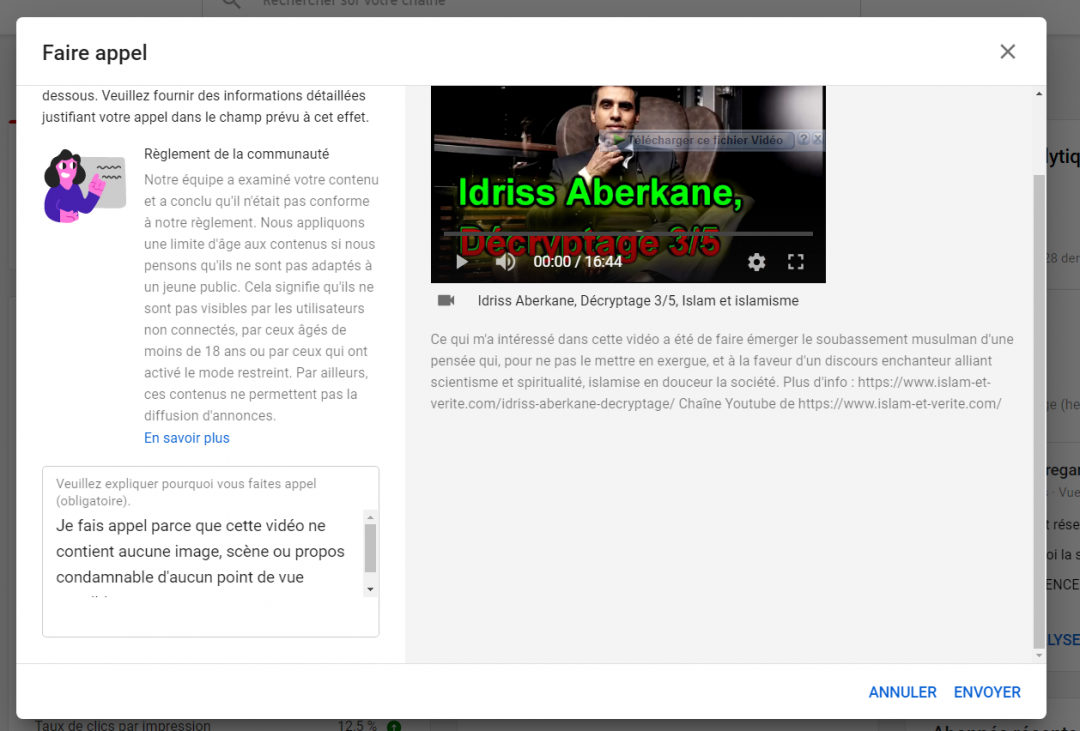Click the dialog scrollbar down arrow
The image size is (1080, 731).
click(1039, 655)
